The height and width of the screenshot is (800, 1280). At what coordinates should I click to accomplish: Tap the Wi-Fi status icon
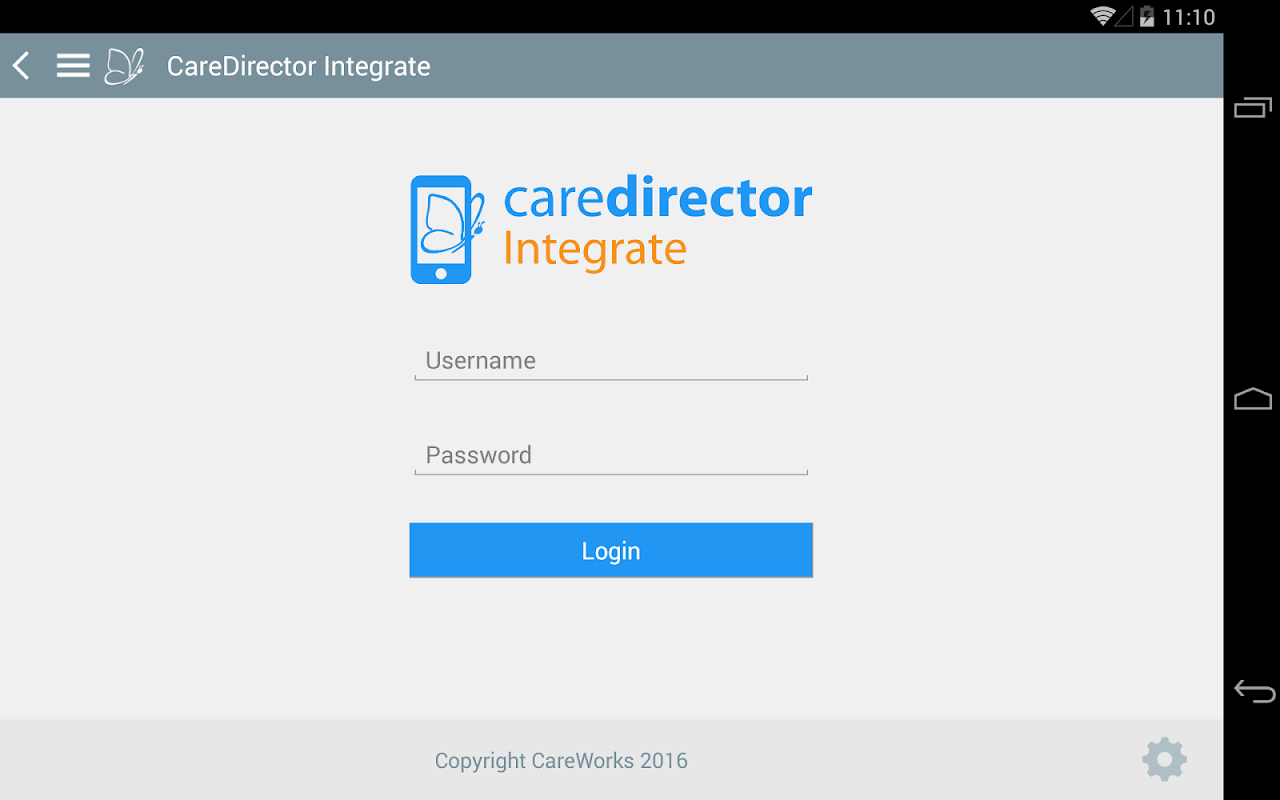(1103, 16)
